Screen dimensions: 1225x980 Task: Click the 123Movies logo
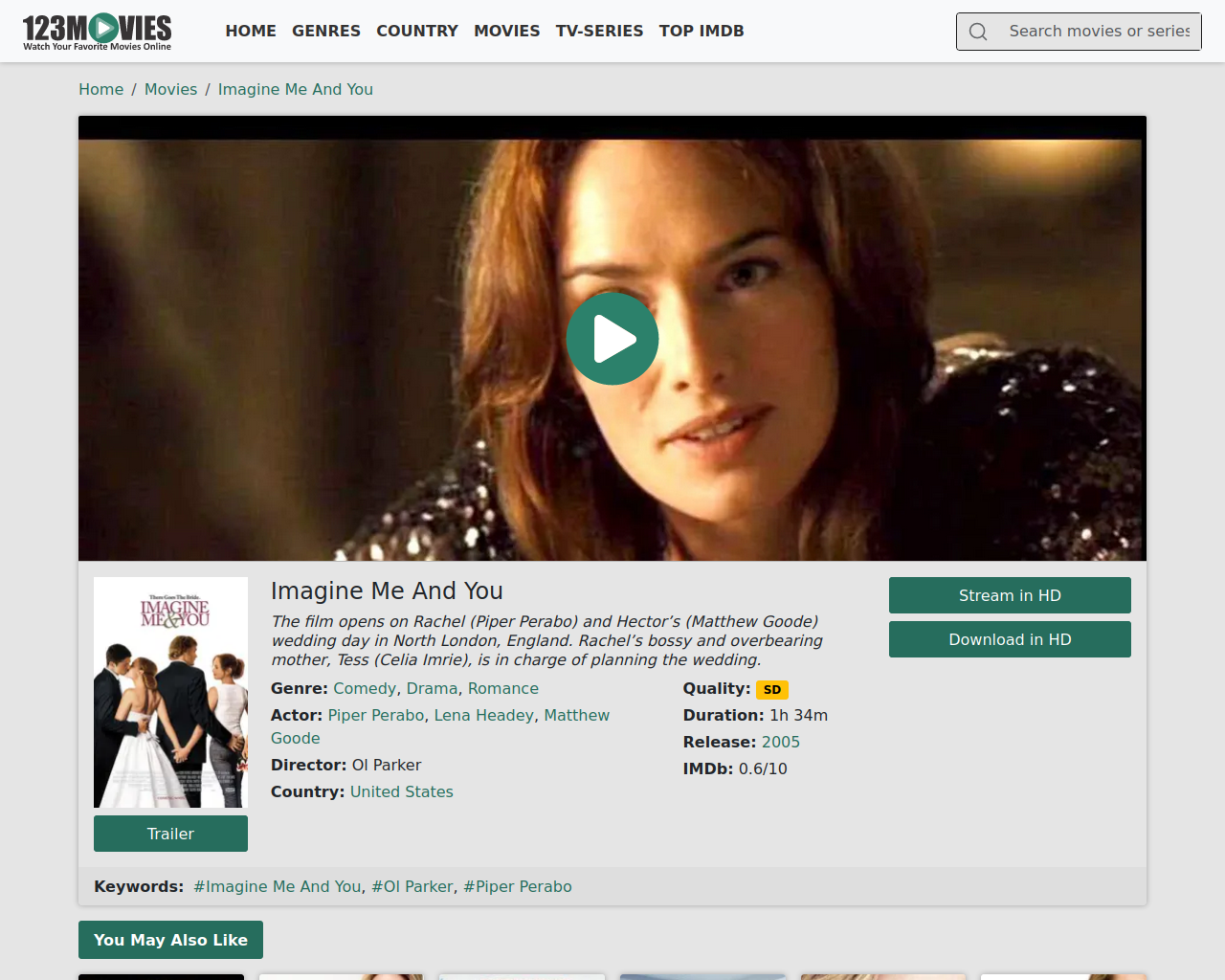[x=97, y=32]
